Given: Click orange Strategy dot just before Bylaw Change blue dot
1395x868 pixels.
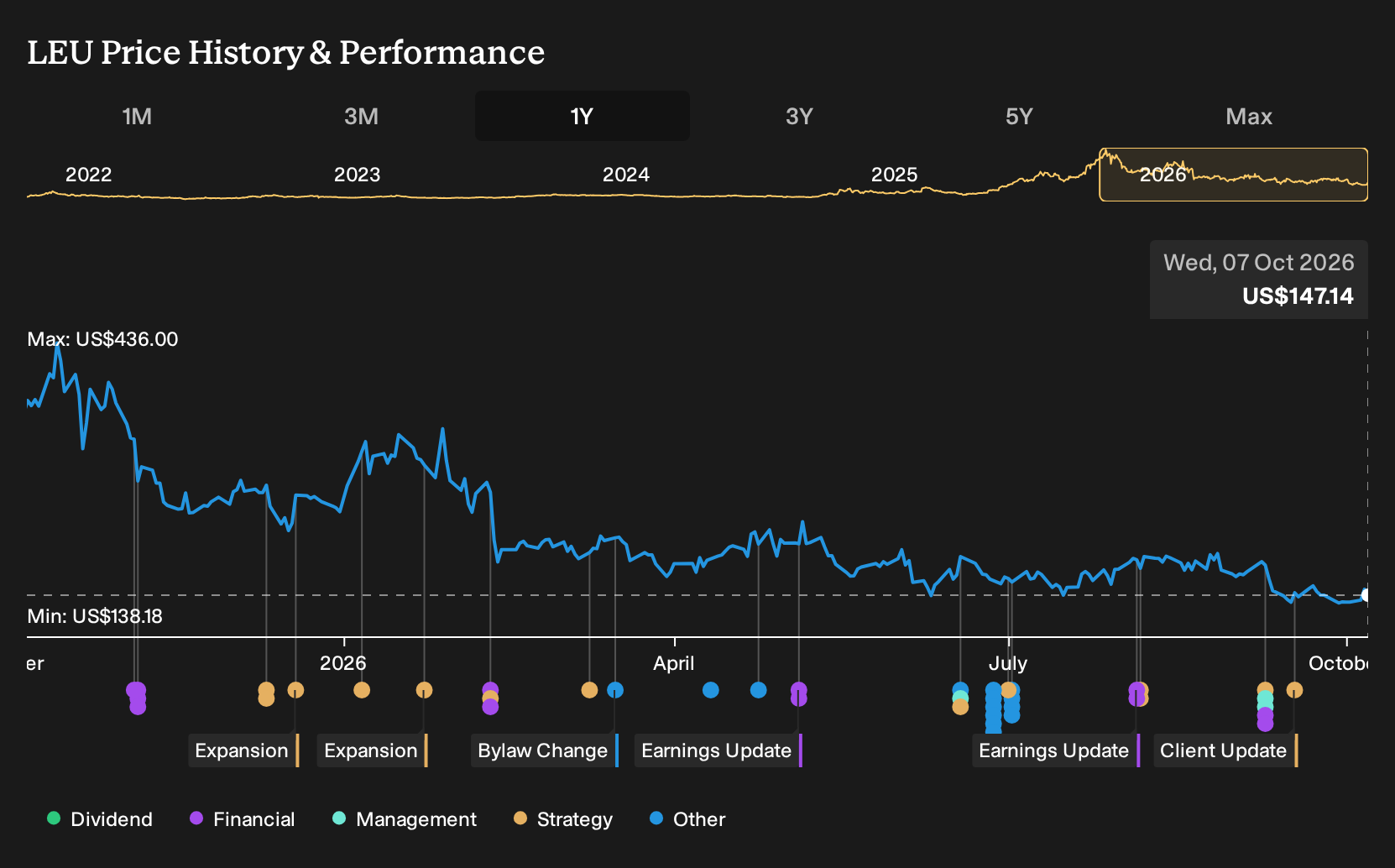Looking at the screenshot, I should [589, 690].
